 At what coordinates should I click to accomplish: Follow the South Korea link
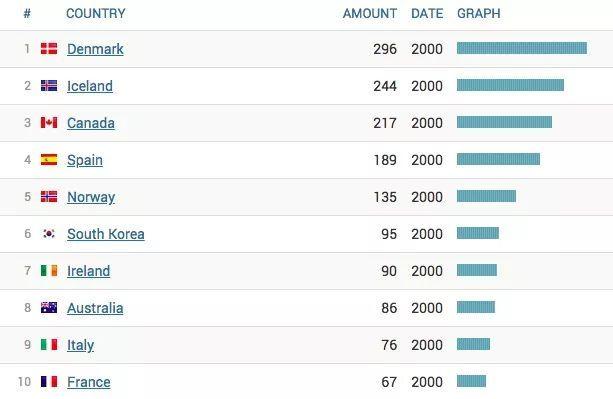pos(106,234)
